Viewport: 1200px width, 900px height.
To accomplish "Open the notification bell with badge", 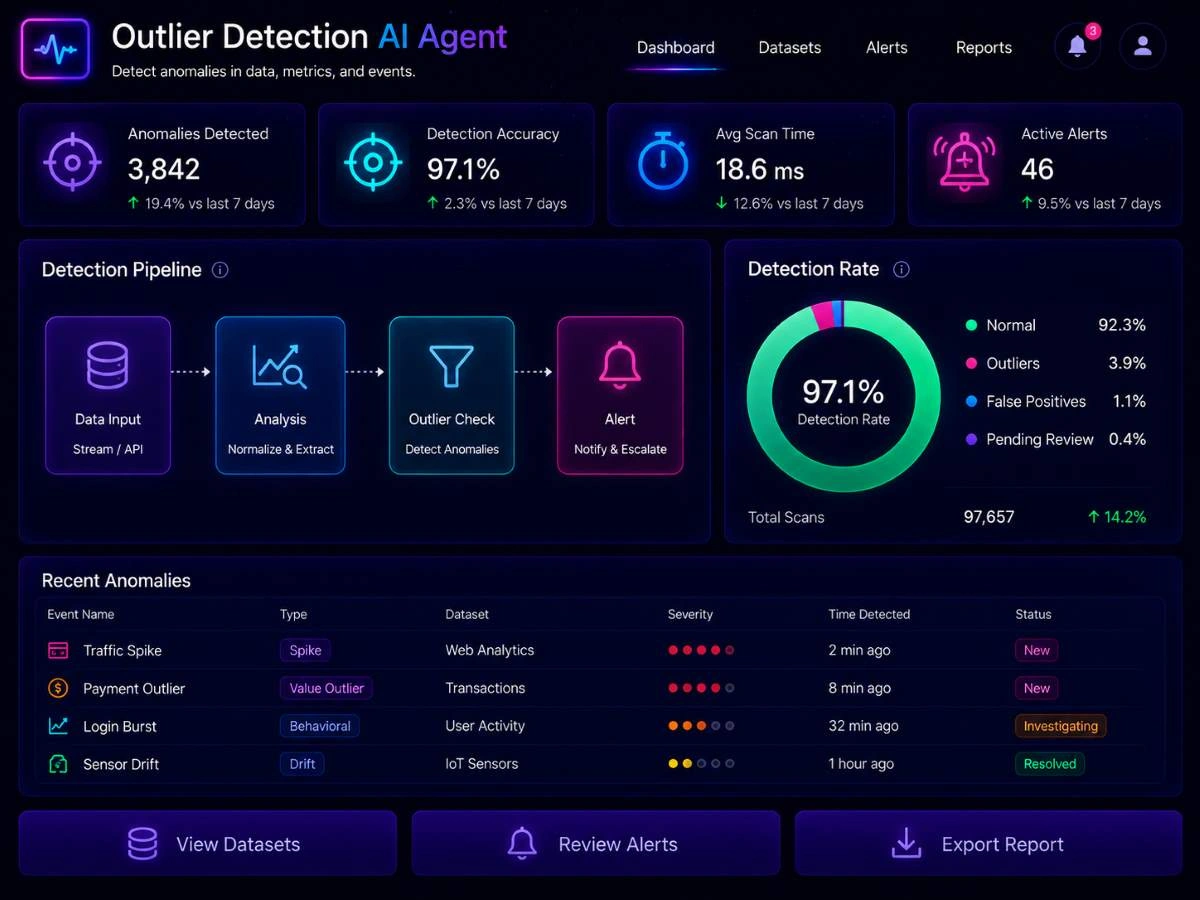I will (1078, 46).
